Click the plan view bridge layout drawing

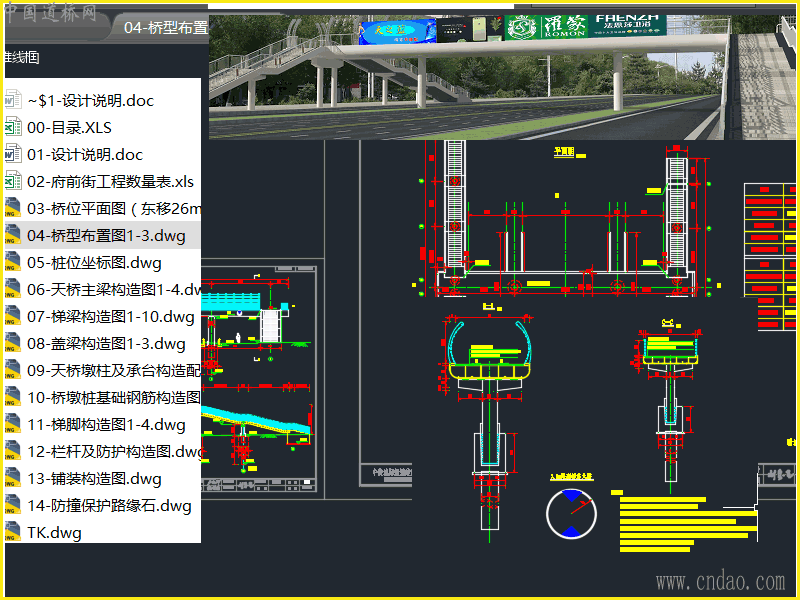565,220
